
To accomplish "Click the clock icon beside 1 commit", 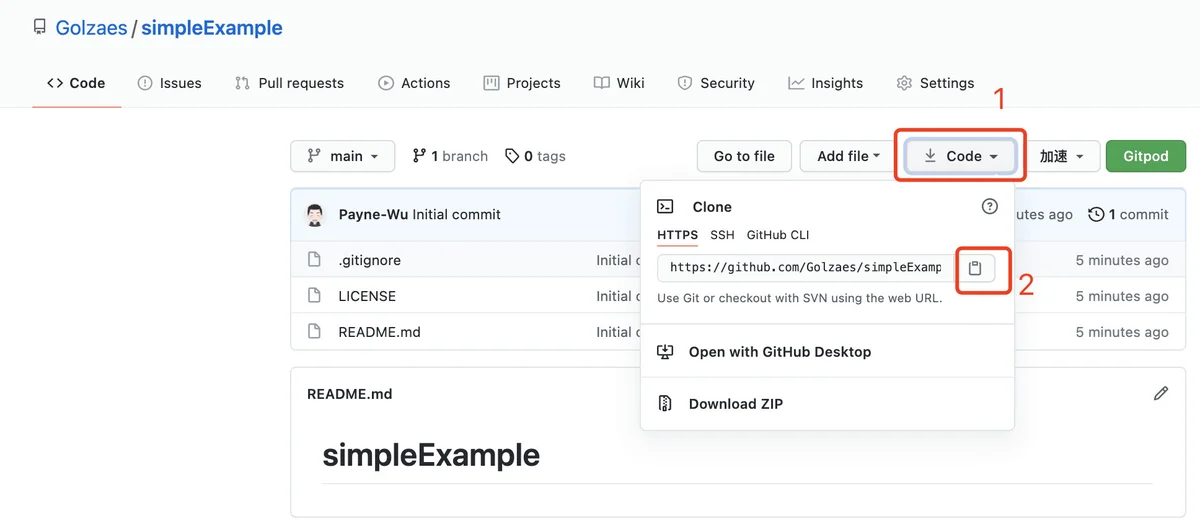I will (x=1096, y=214).
